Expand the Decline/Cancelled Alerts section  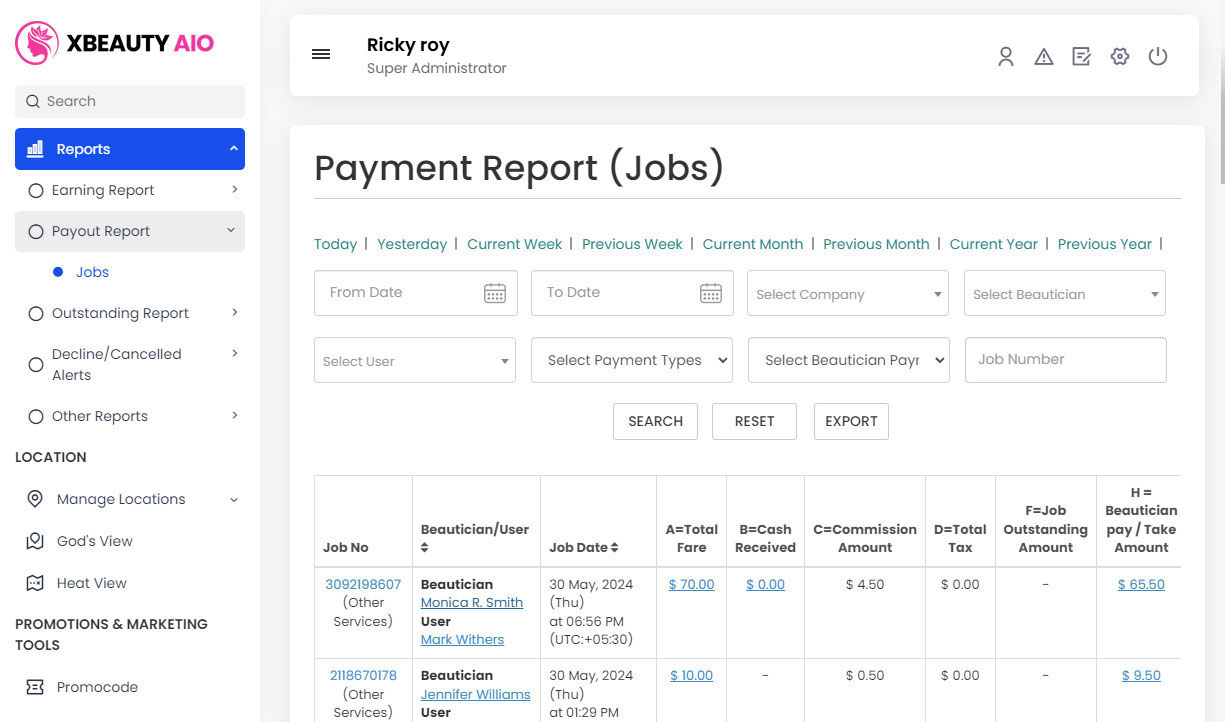pos(234,353)
